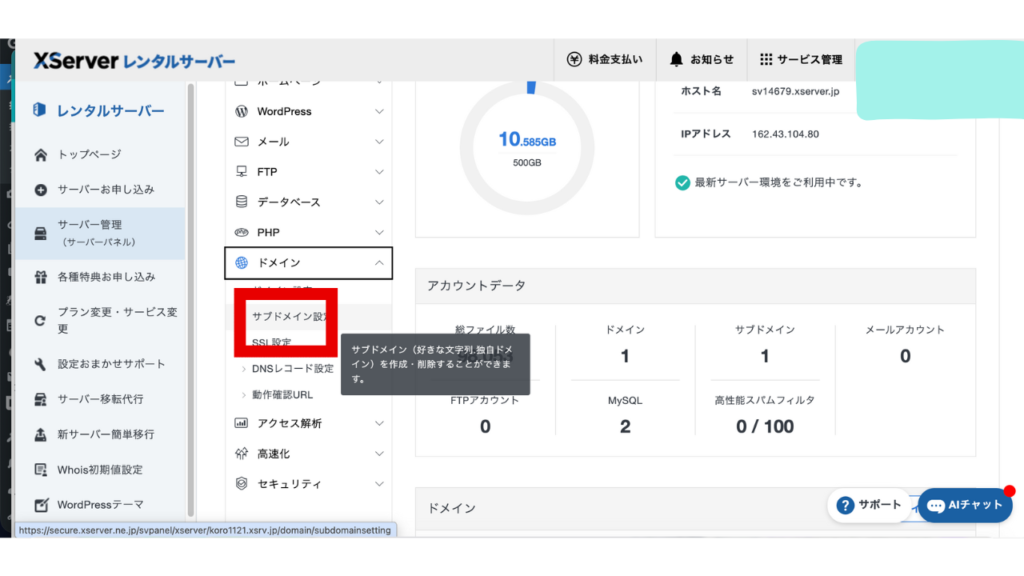Open notifications bell icon
Image resolution: width=1024 pixels, height=576 pixels.
coord(677,59)
